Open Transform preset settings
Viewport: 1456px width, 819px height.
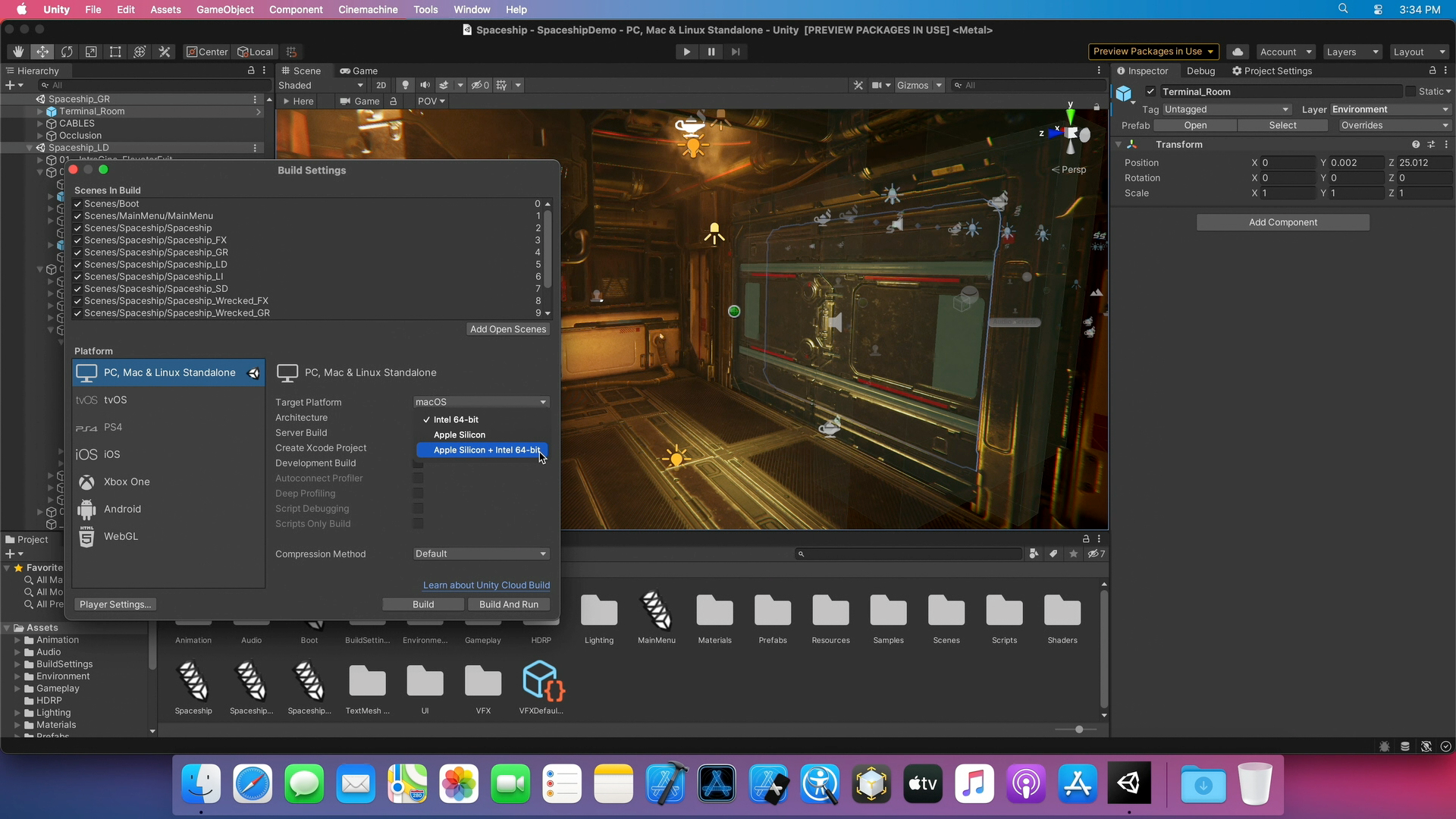[x=1431, y=144]
